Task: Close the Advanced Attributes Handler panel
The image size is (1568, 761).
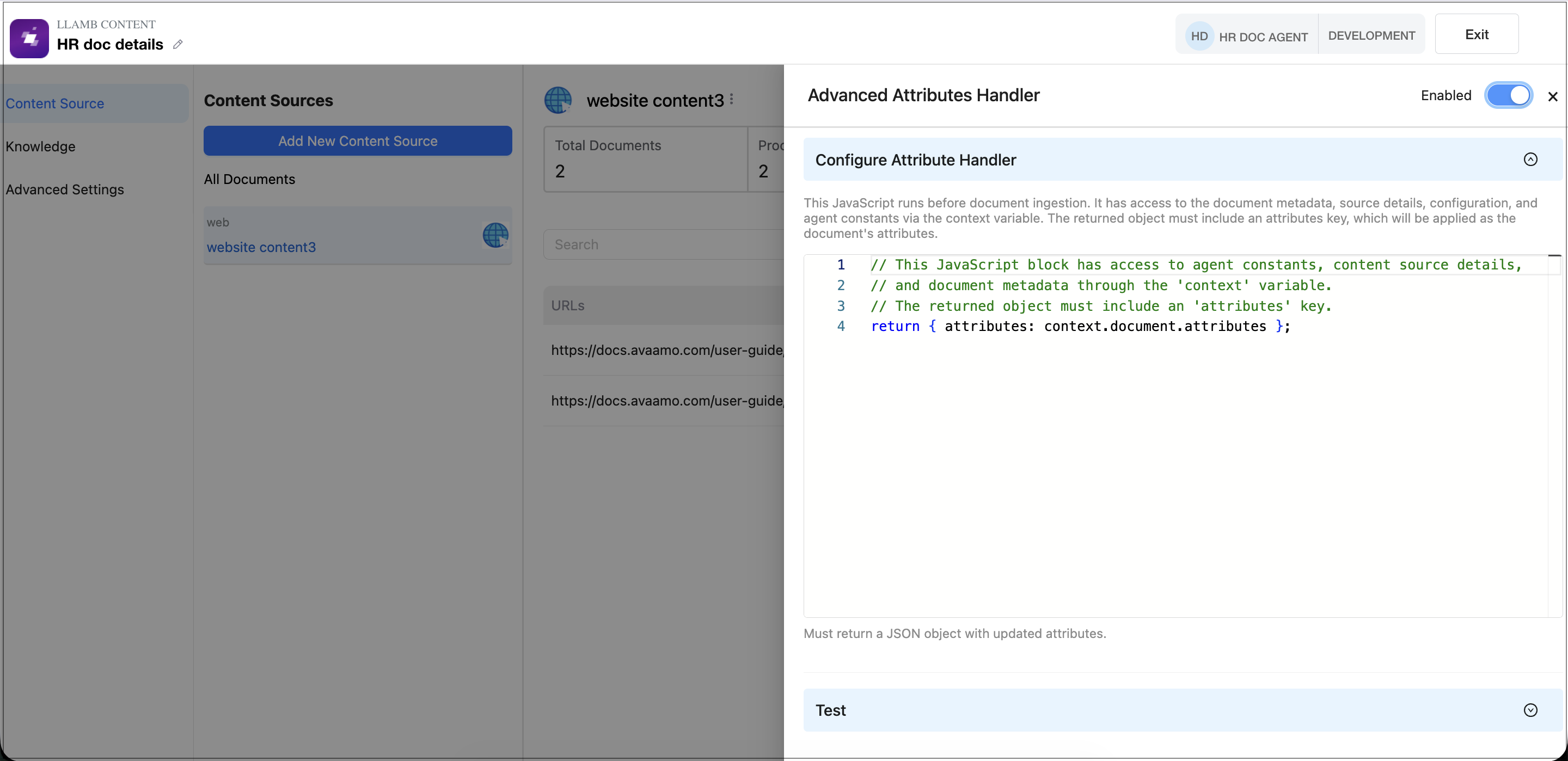Action: [1553, 97]
